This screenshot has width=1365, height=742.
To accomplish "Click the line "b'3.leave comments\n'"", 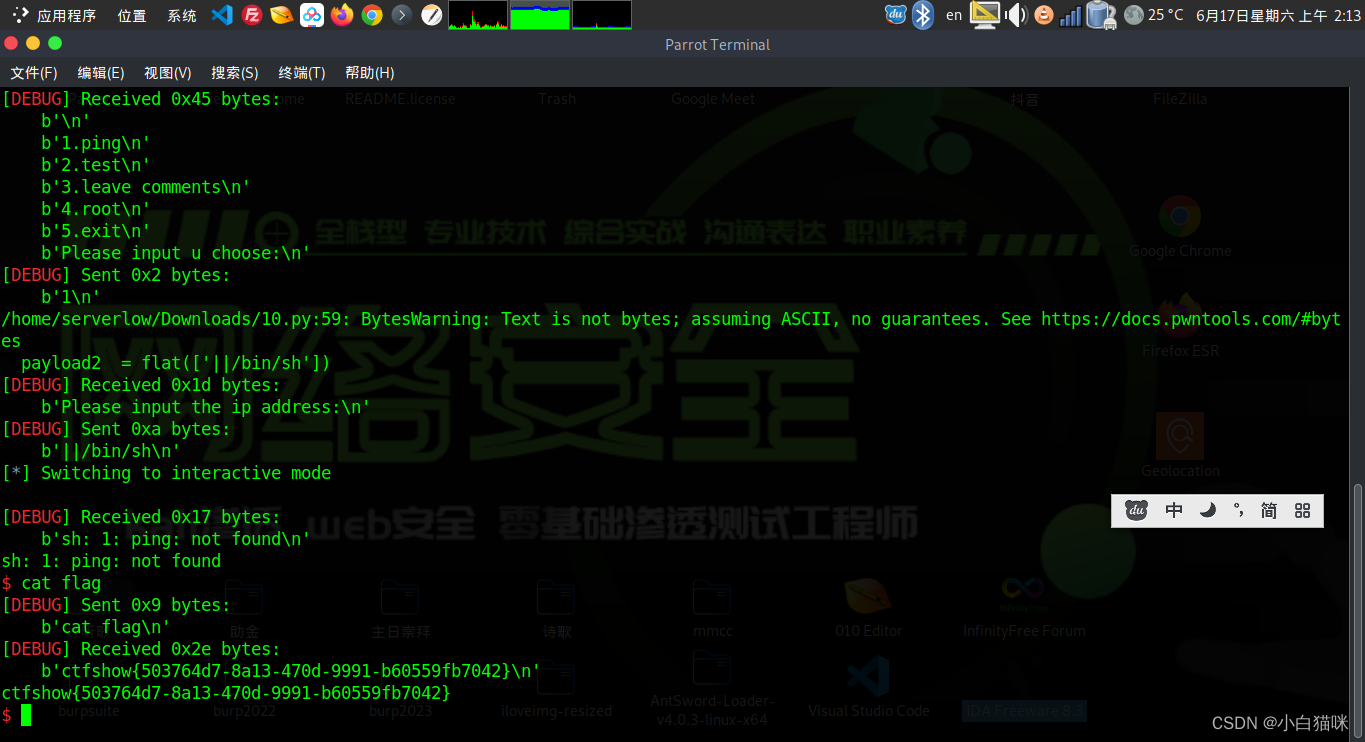I will click(146, 187).
